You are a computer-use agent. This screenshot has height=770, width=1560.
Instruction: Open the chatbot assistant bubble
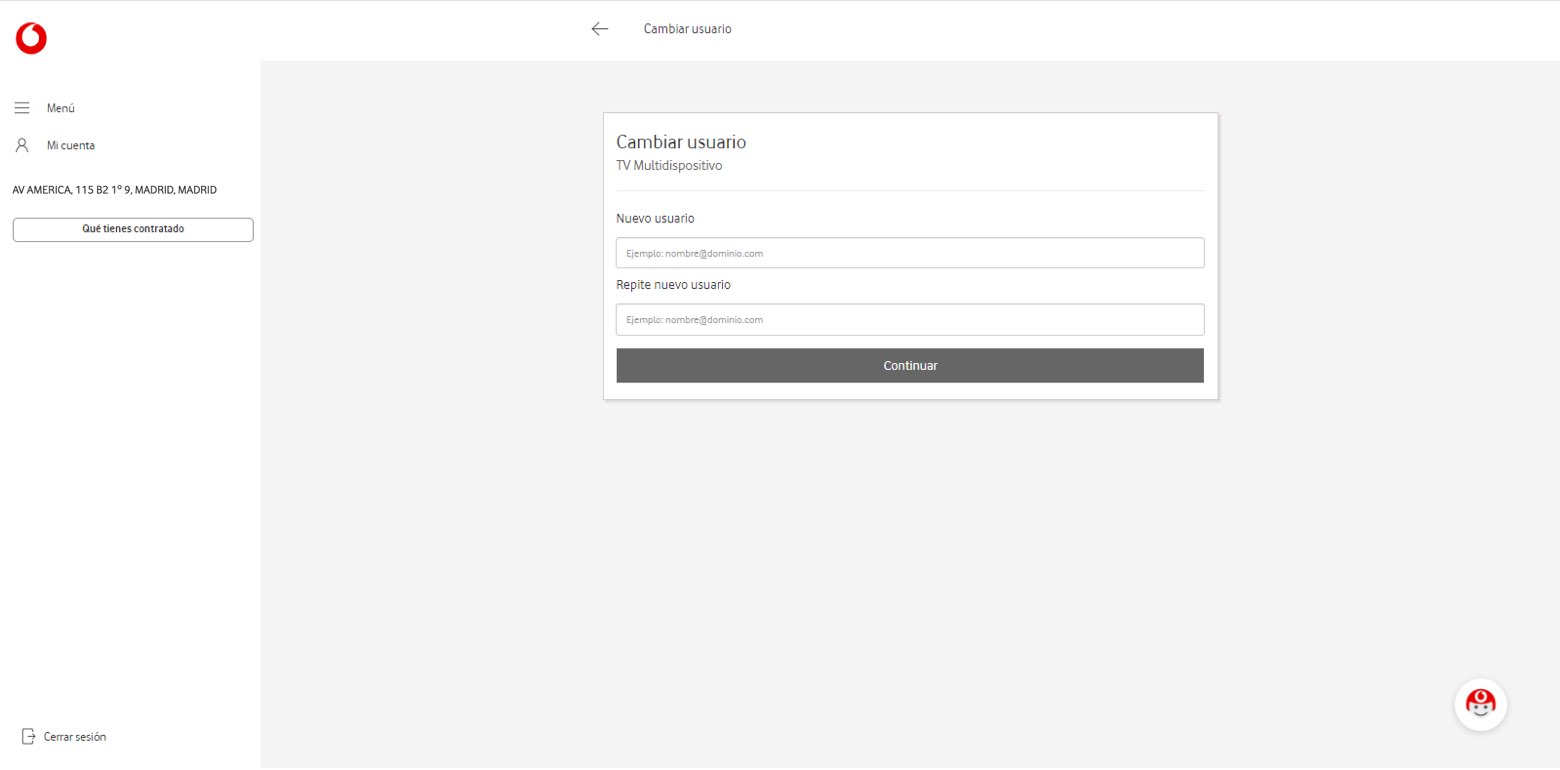click(1480, 704)
